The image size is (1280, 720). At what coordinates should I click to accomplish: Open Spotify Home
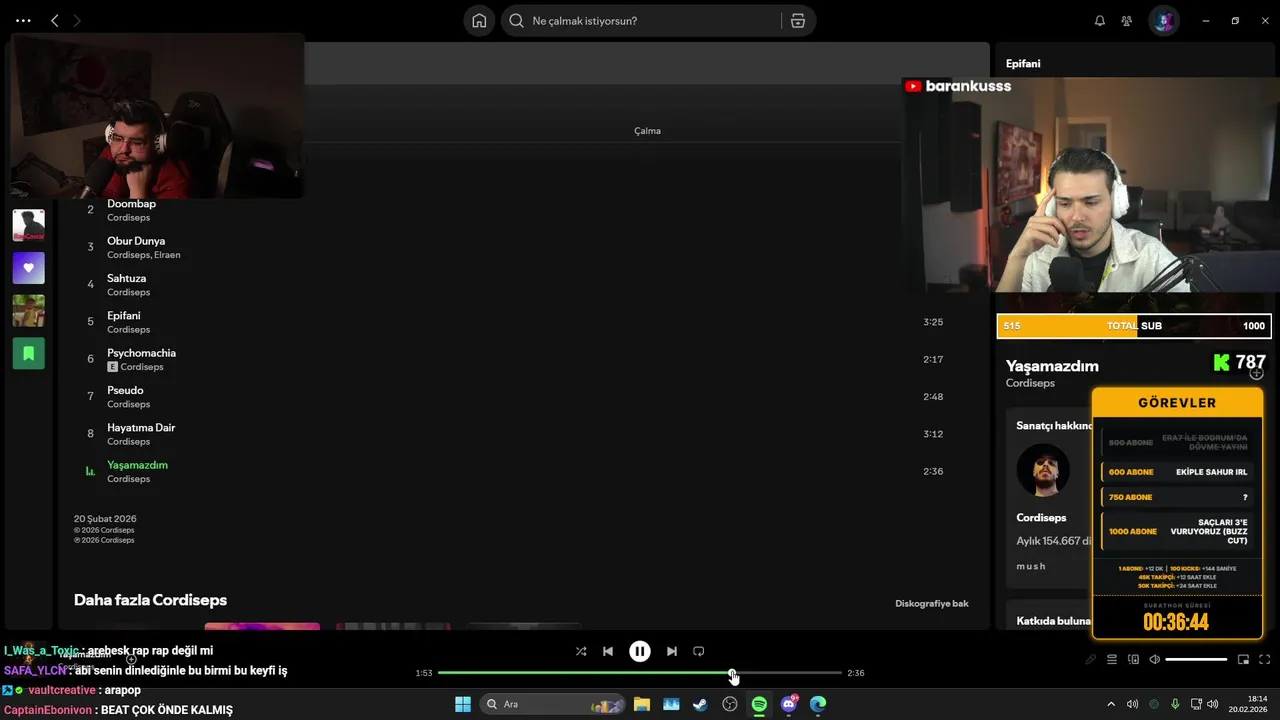point(479,20)
